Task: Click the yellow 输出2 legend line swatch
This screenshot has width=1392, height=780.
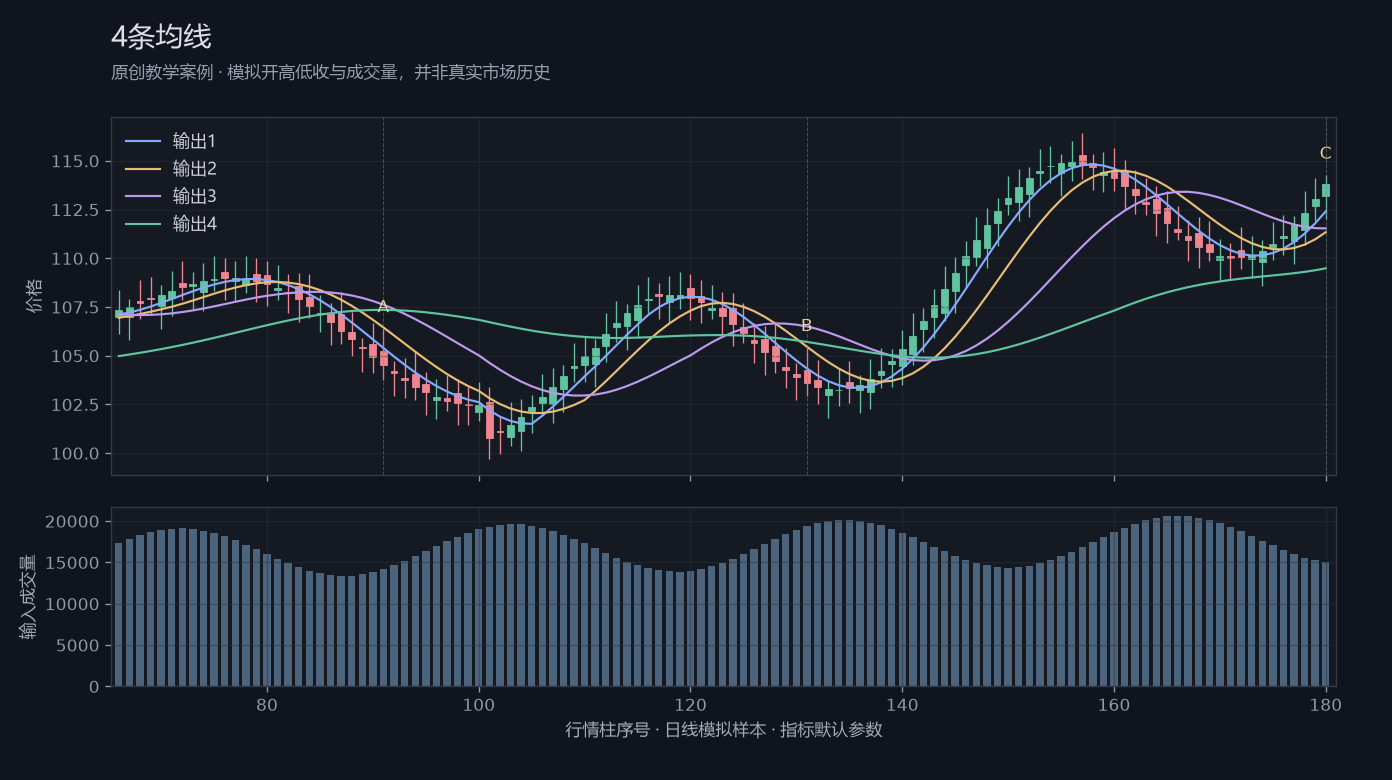Action: (143, 169)
